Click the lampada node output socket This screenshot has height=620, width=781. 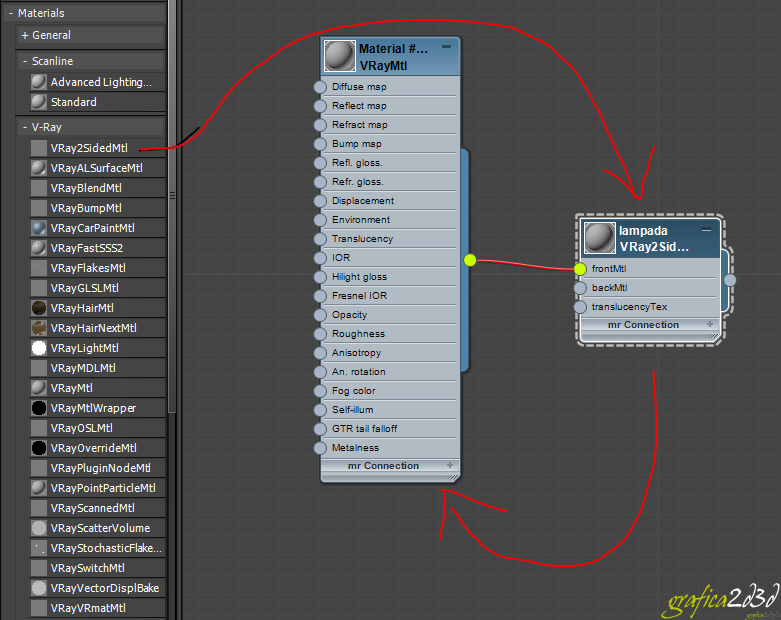pos(730,280)
